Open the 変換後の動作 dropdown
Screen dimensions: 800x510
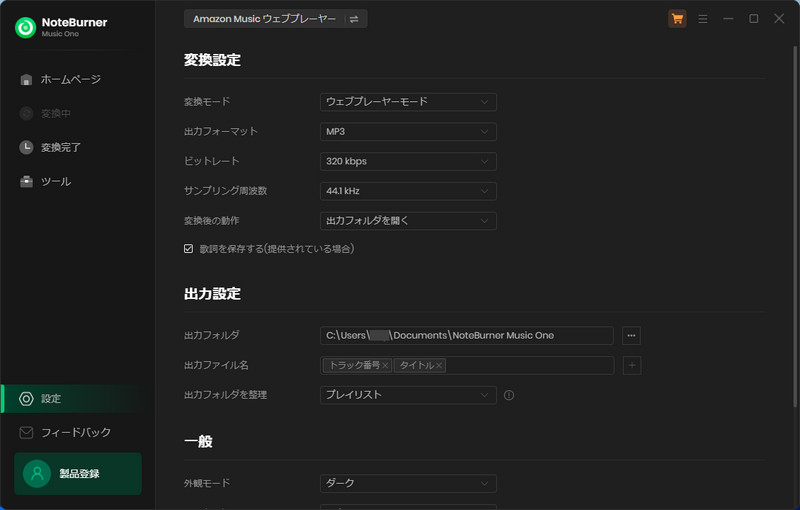pyautogui.click(x=408, y=221)
